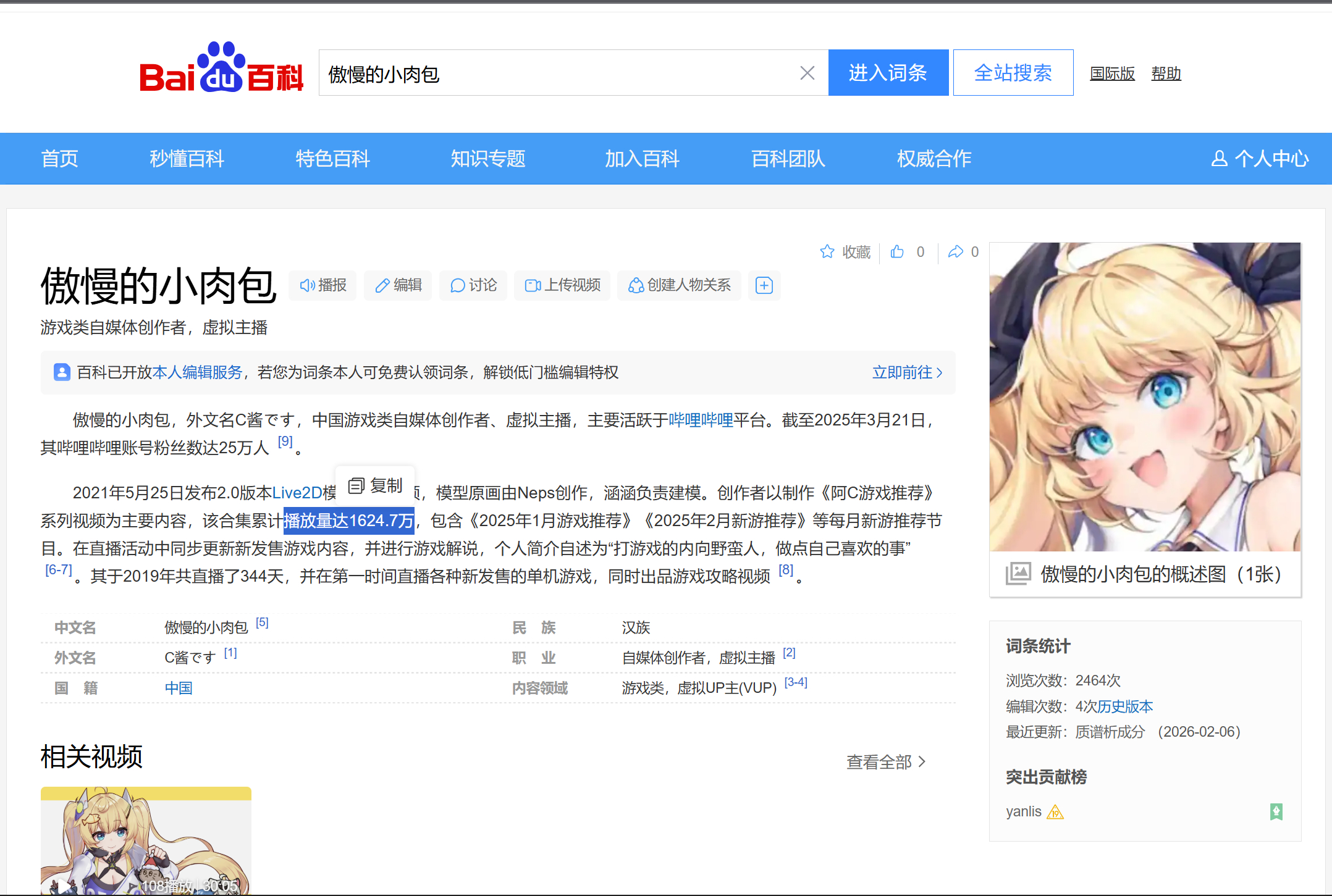This screenshot has width=1332, height=896.
Task: Click the share arrow icon
Action: [956, 252]
